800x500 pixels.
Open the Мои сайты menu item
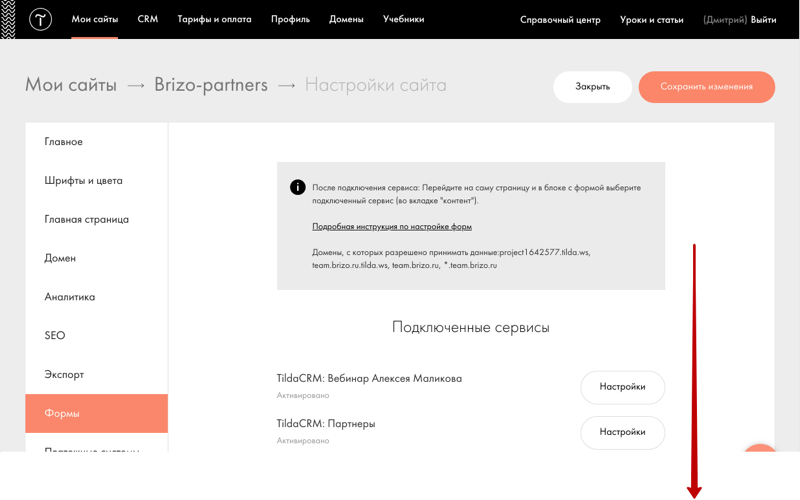click(94, 19)
